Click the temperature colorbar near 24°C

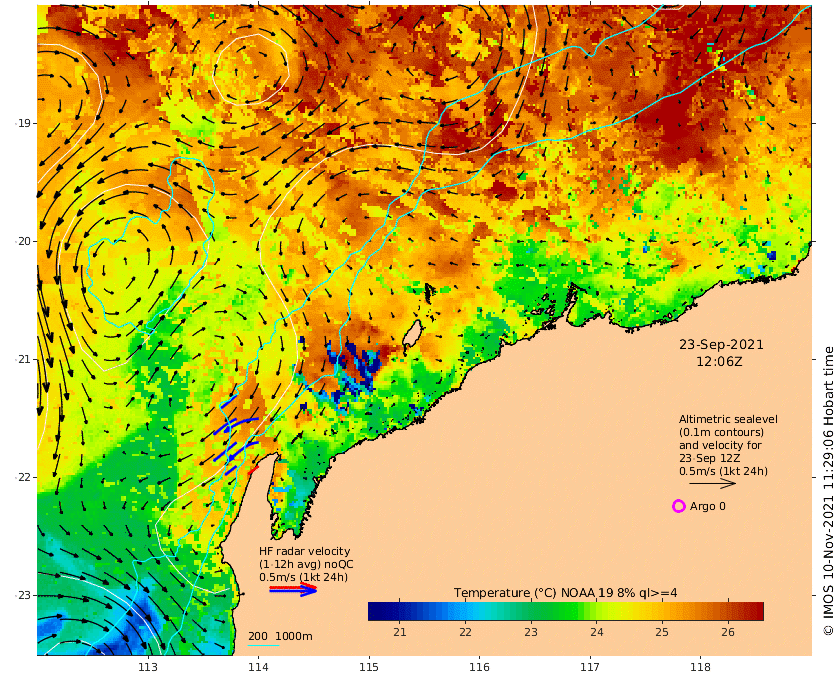point(597,611)
